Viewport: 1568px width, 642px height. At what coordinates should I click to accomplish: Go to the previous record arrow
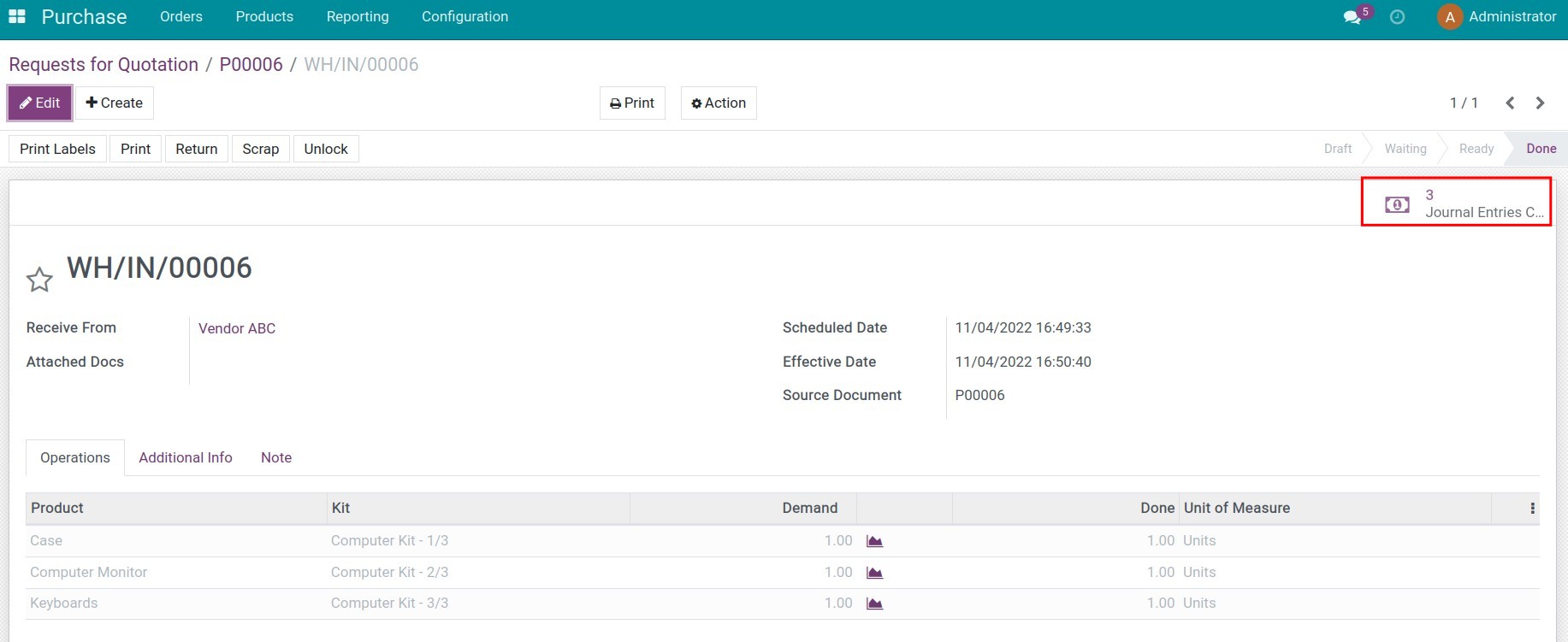pos(1510,103)
